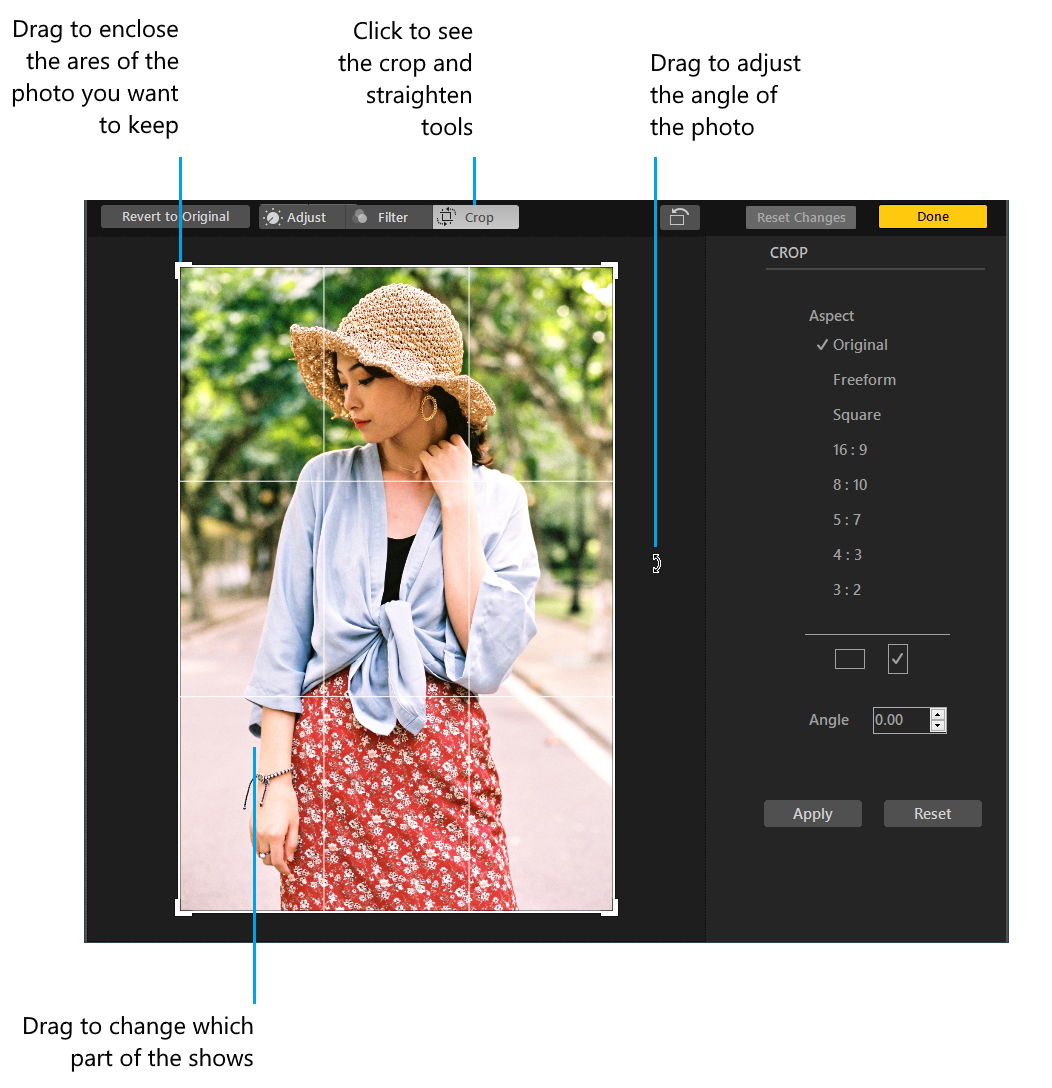
Task: Click the yellow Done button
Action: tap(933, 216)
